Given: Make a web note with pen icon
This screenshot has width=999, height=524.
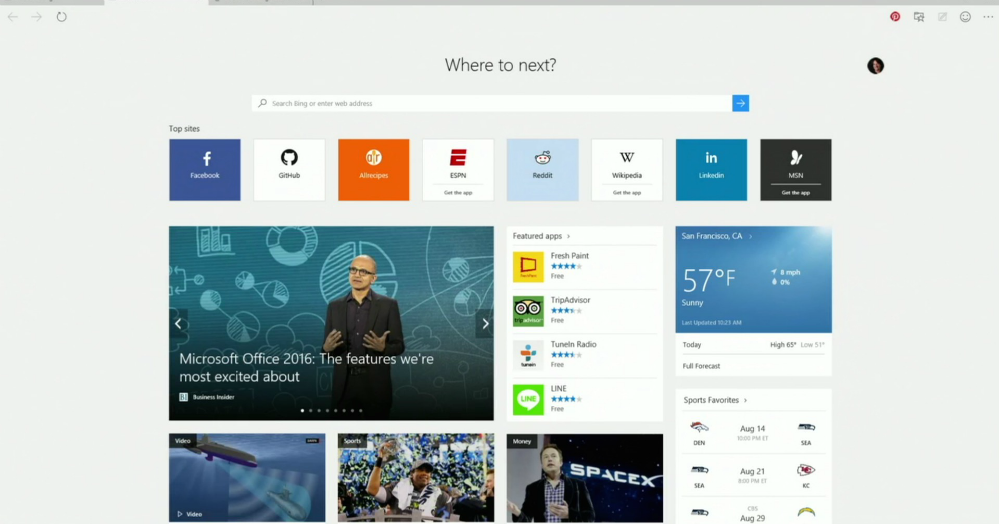Looking at the screenshot, I should point(942,17).
